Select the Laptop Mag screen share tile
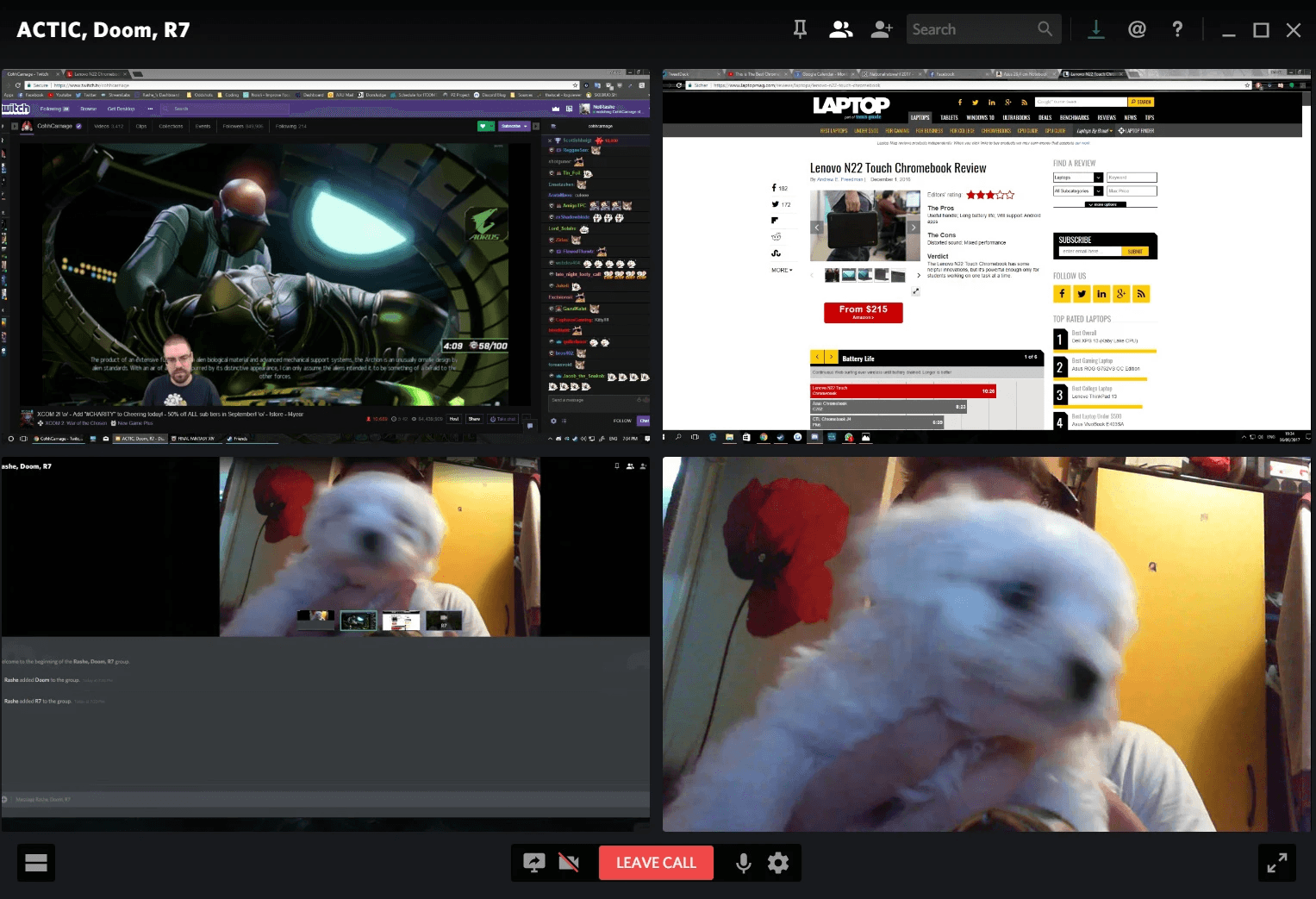 tap(987, 256)
